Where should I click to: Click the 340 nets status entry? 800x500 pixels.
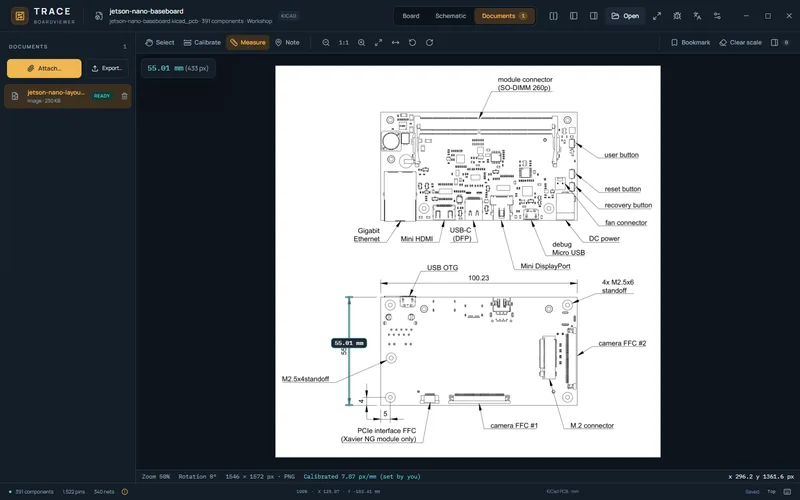tap(104, 492)
